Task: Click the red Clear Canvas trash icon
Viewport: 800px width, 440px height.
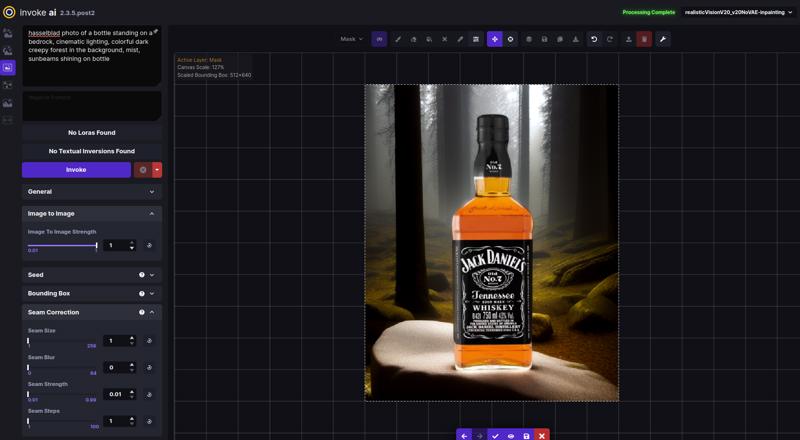Action: point(644,39)
